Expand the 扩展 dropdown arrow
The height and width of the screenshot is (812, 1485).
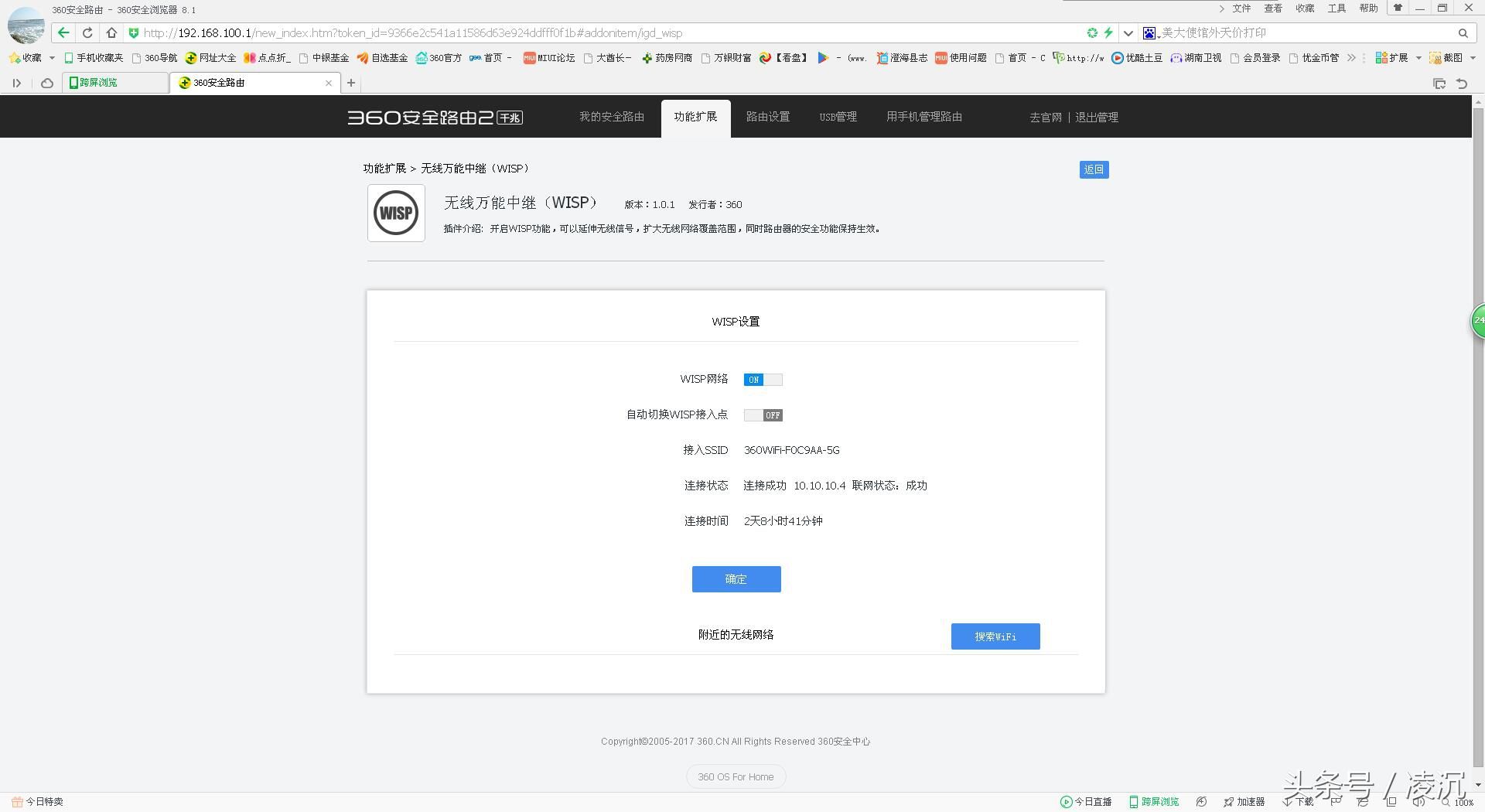point(1418,58)
